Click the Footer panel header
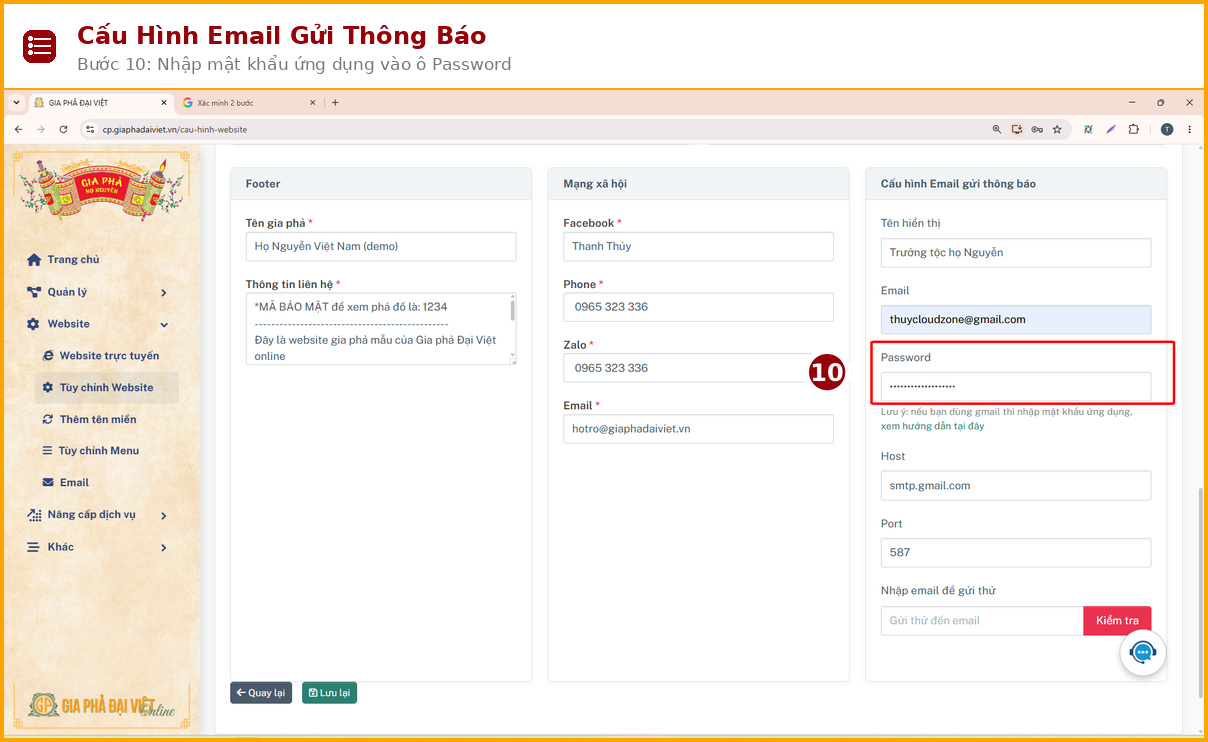This screenshot has width=1208, height=742. tap(381, 184)
